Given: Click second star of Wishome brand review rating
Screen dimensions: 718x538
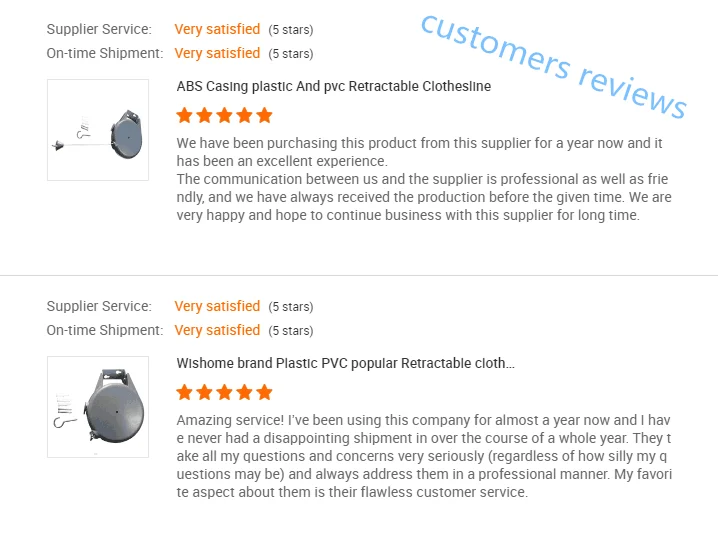Looking at the screenshot, I should click(x=204, y=392).
